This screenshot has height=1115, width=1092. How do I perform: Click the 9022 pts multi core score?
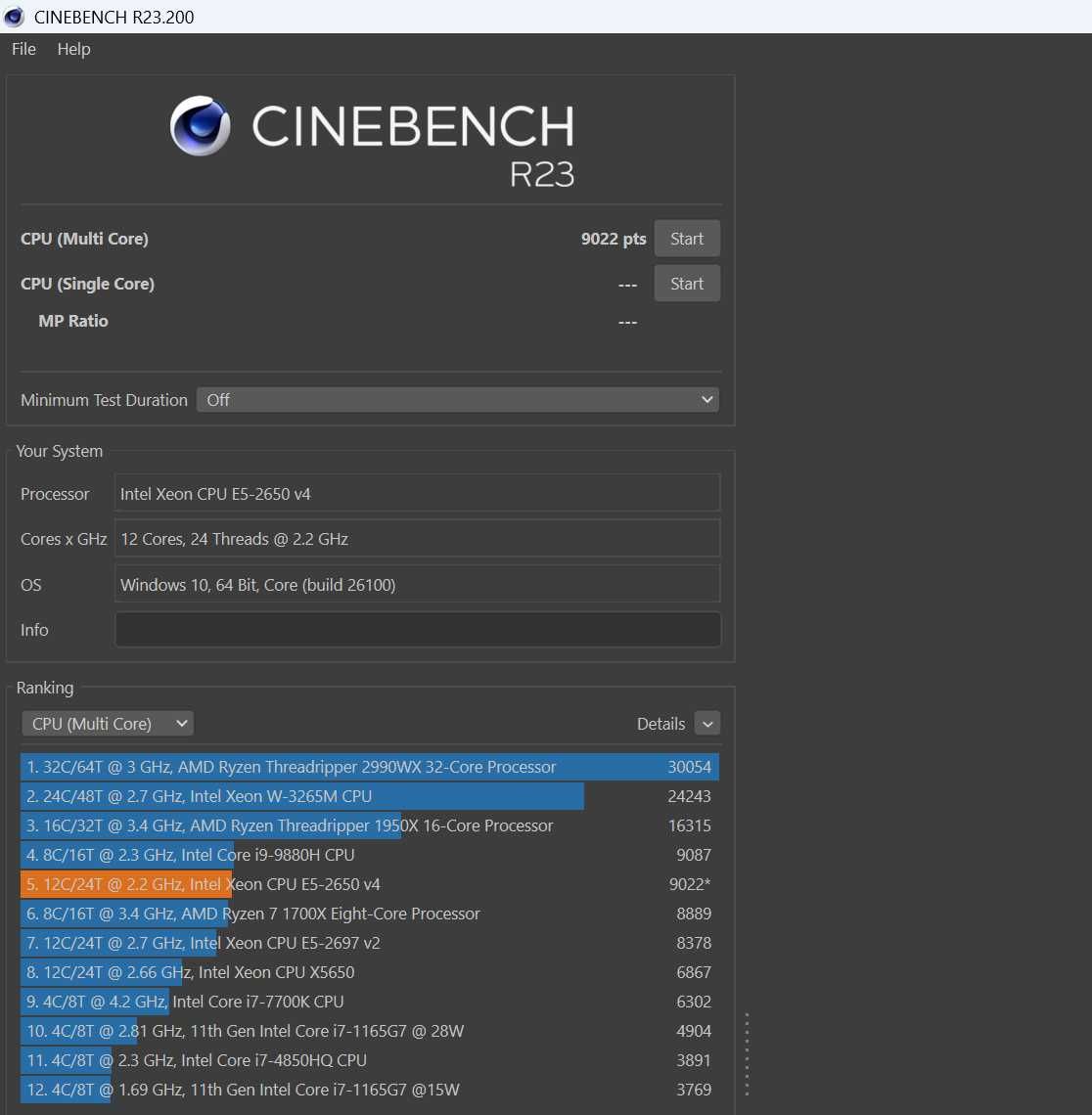pos(614,239)
